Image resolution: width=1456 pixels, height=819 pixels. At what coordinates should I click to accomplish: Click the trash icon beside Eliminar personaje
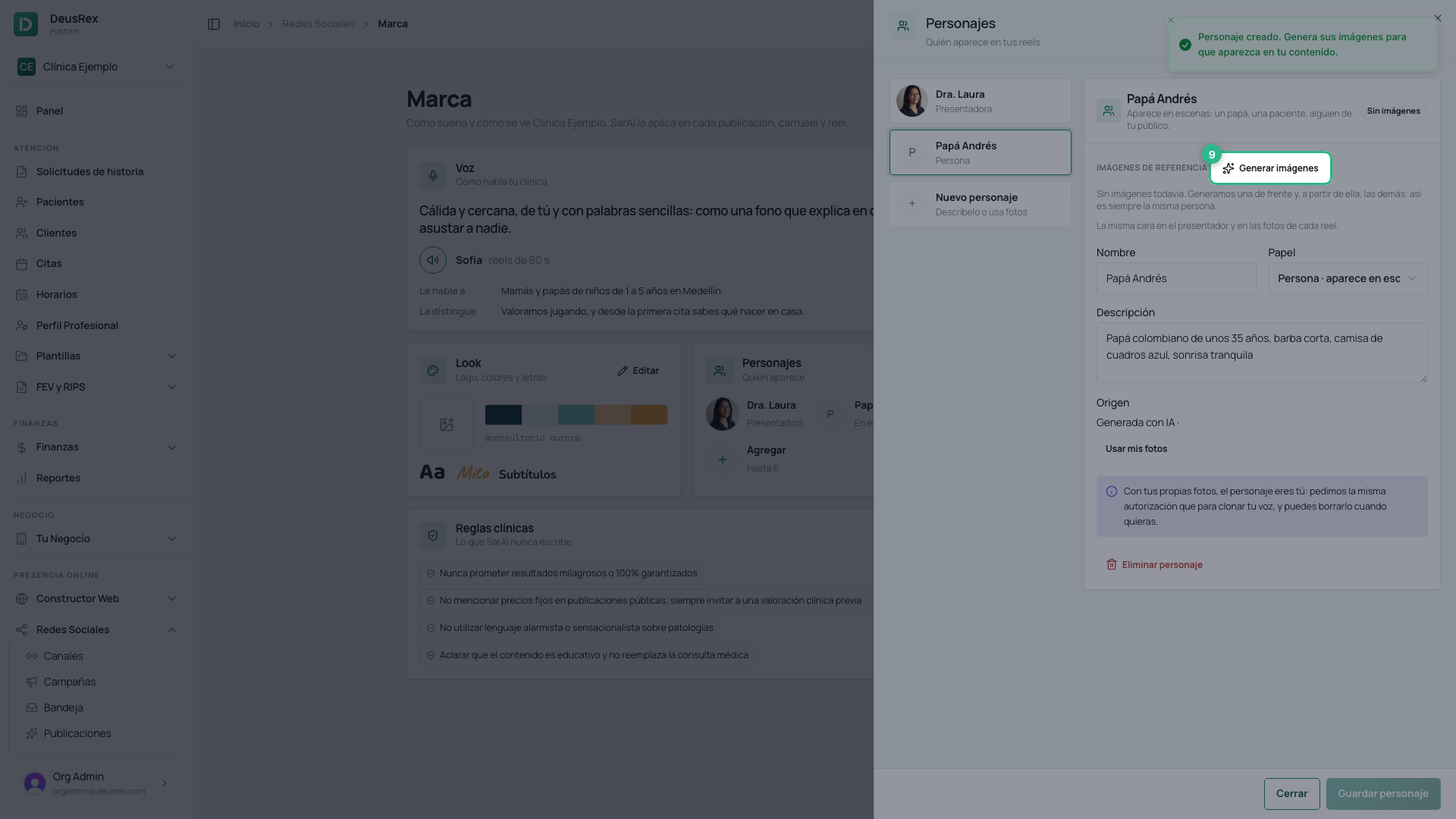[x=1112, y=565]
